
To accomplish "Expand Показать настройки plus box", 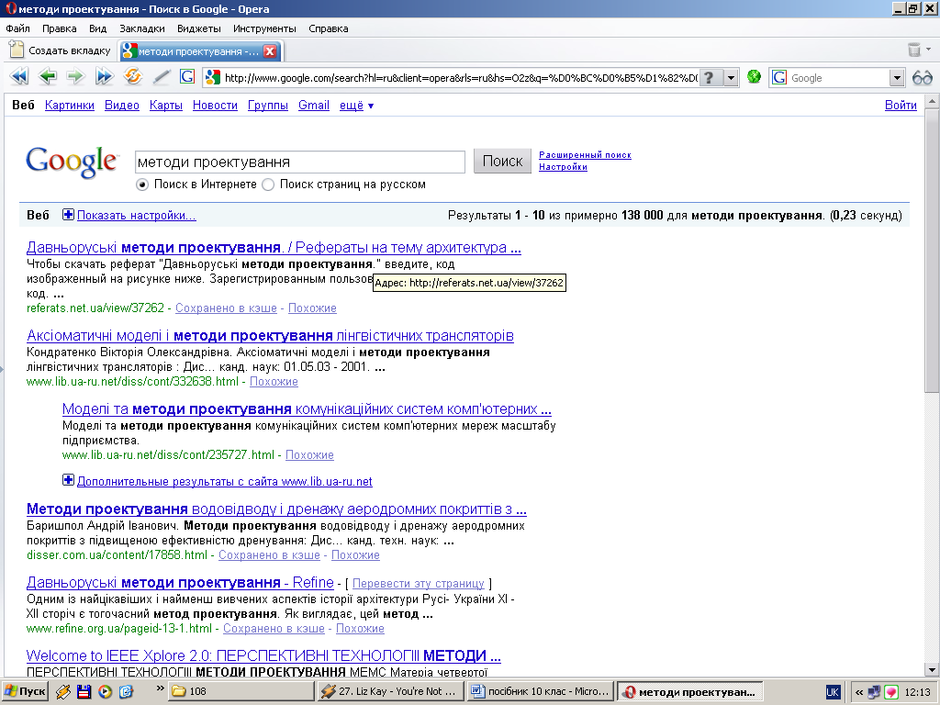I will click(x=68, y=215).
